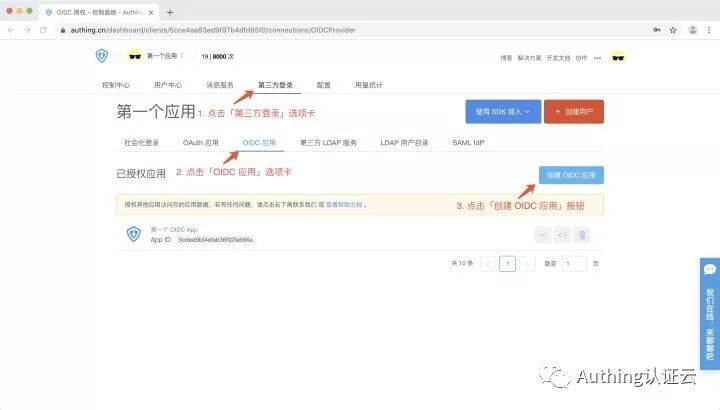Viewport: 720px width, 410px height.
Task: Click the browser address bar URL
Action: pyautogui.click(x=213, y=30)
